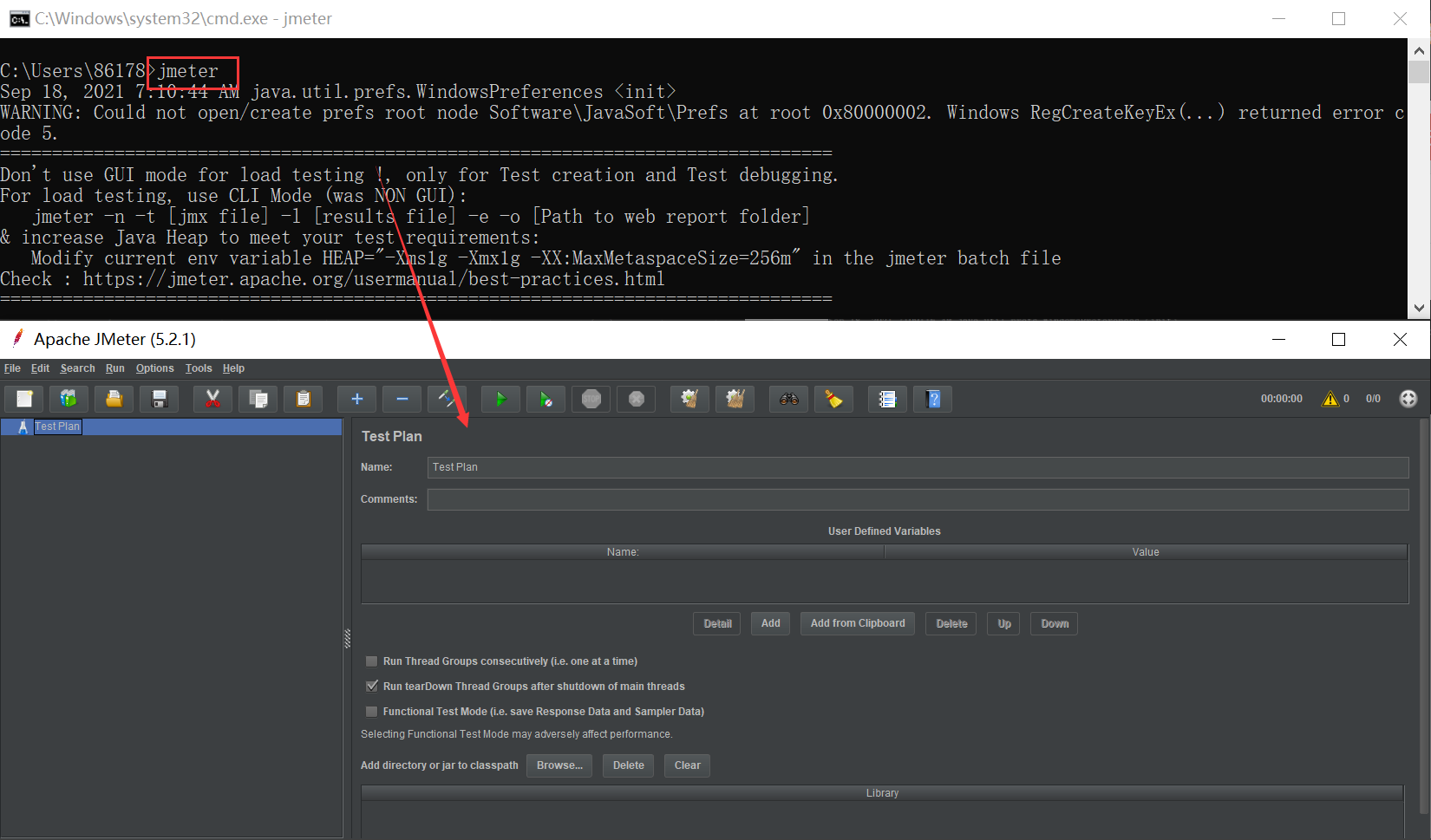
Task: Click the 00:00:00 elapsed time display
Action: pos(1281,399)
